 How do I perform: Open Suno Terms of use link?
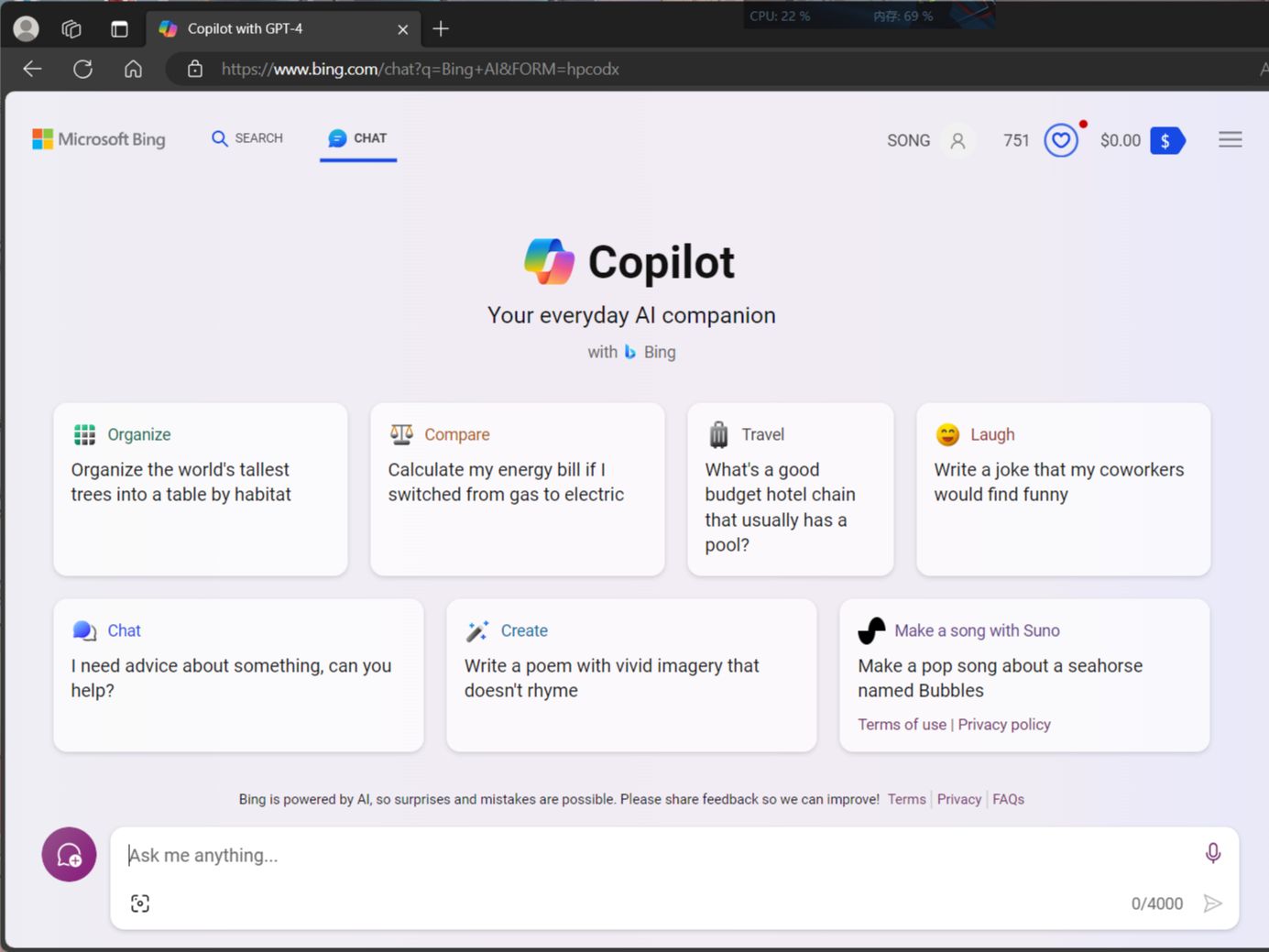902,725
